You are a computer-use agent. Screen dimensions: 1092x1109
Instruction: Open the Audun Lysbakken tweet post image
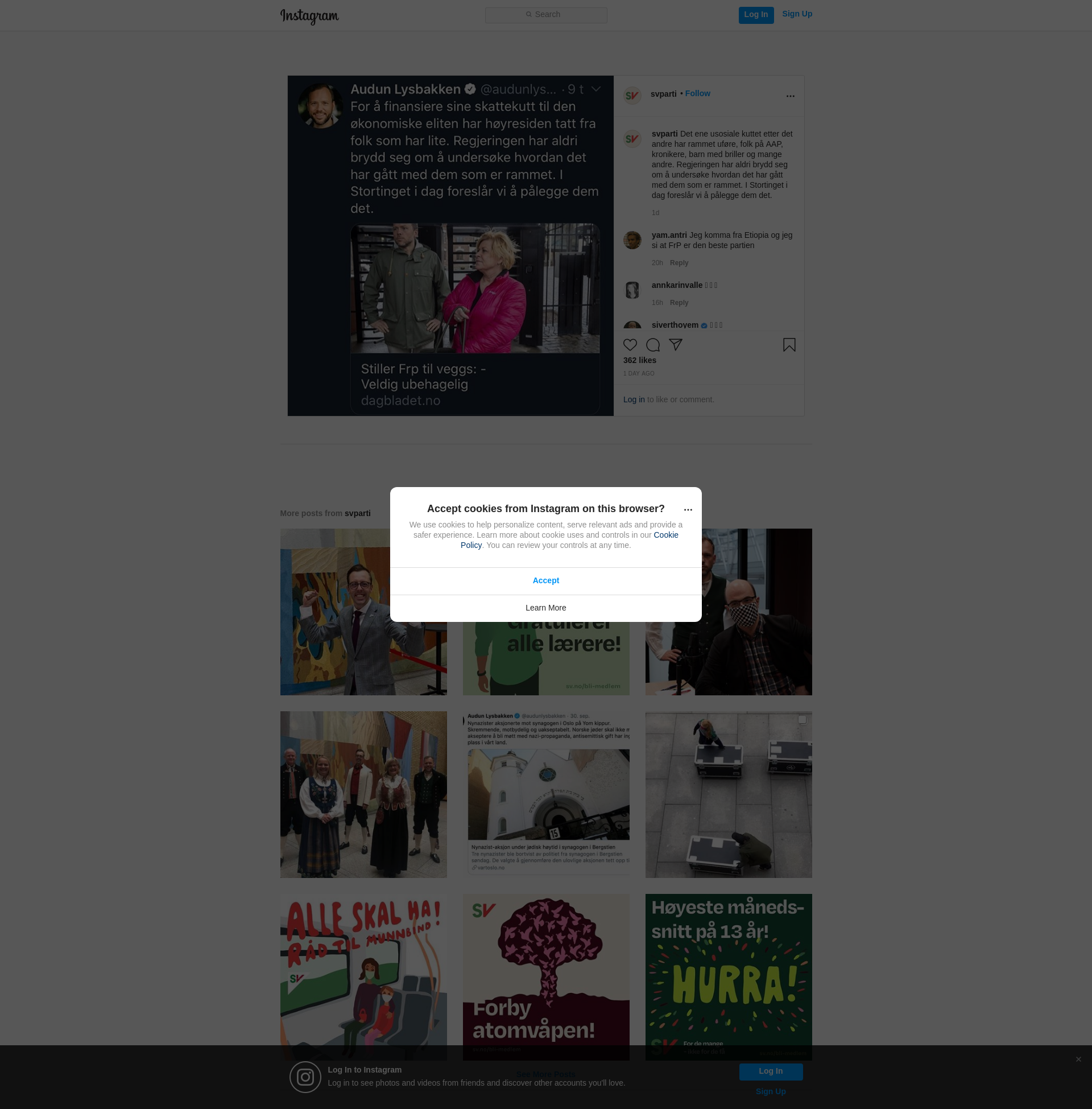pyautogui.click(x=450, y=246)
